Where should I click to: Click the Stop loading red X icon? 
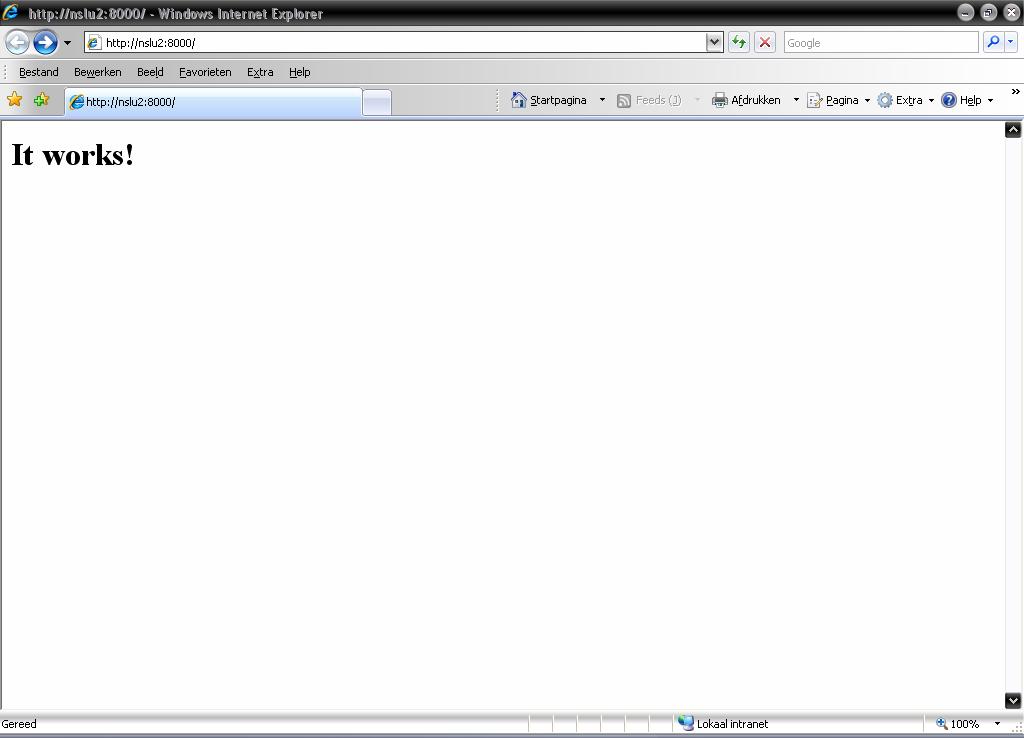click(765, 42)
